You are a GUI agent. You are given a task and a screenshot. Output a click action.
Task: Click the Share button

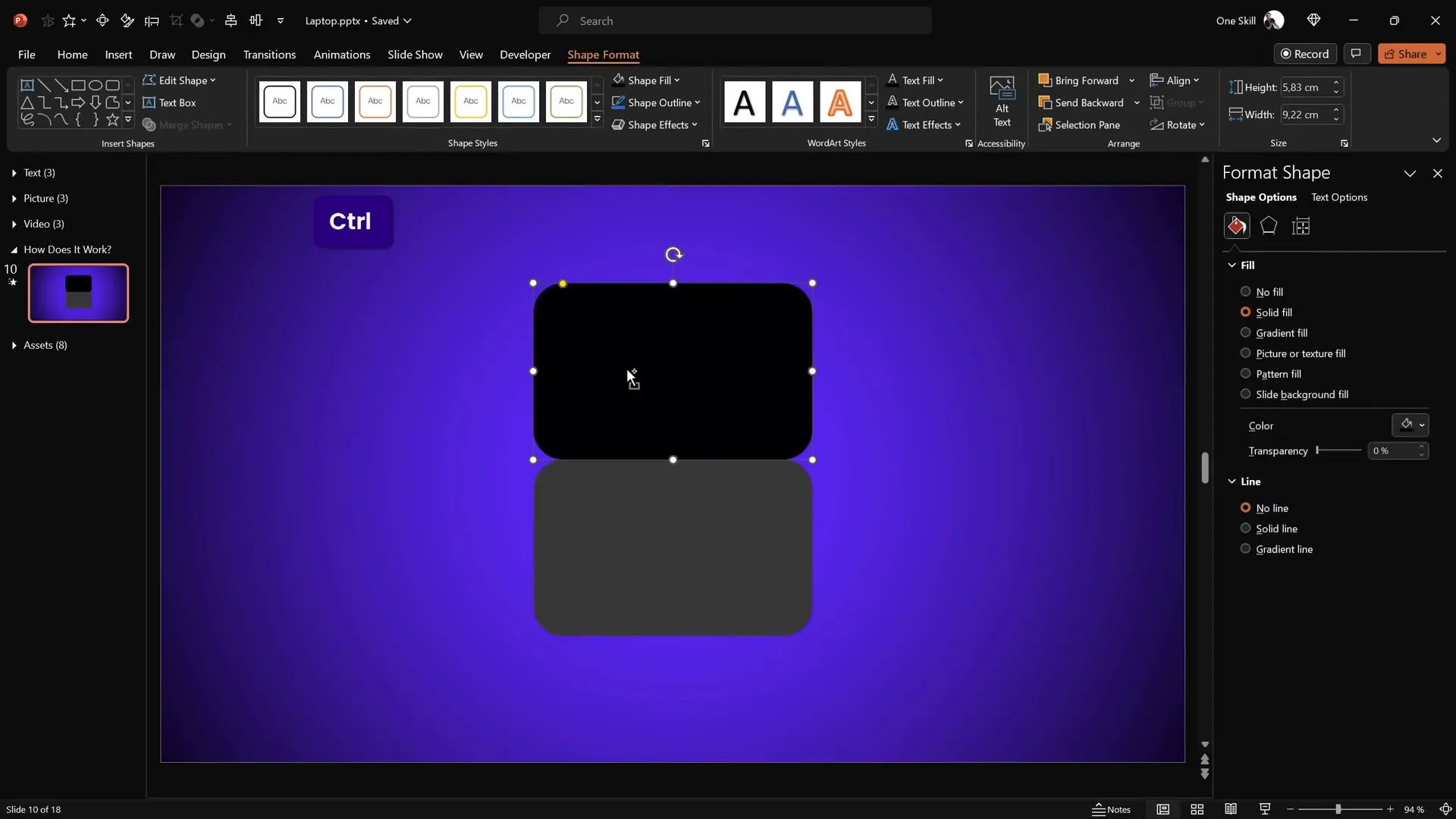1404,54
